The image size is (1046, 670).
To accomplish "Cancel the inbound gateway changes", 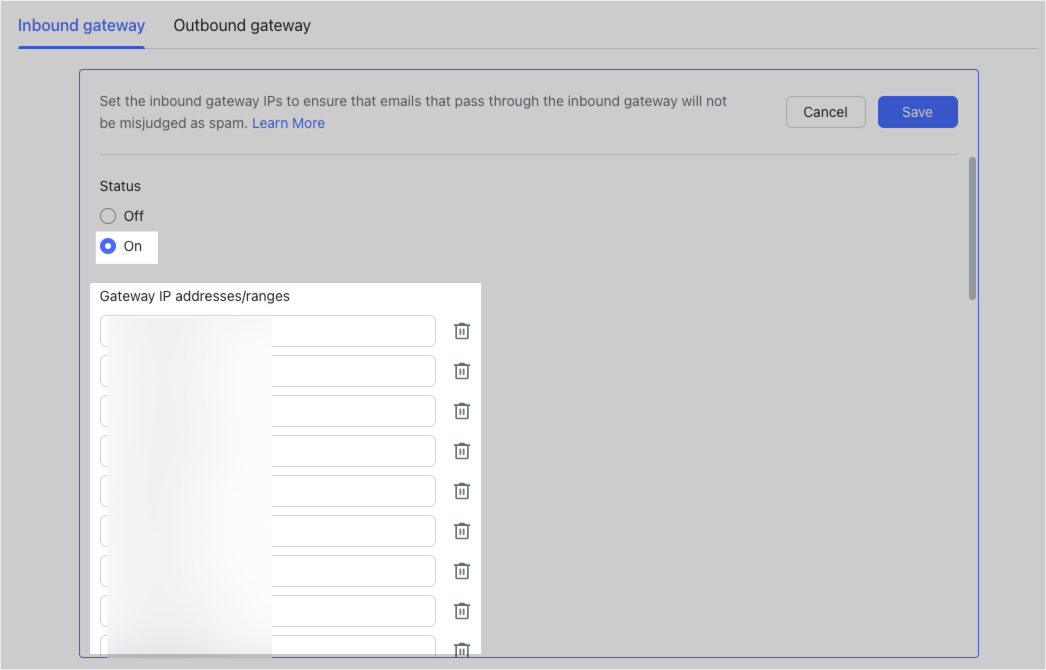I will pos(825,112).
